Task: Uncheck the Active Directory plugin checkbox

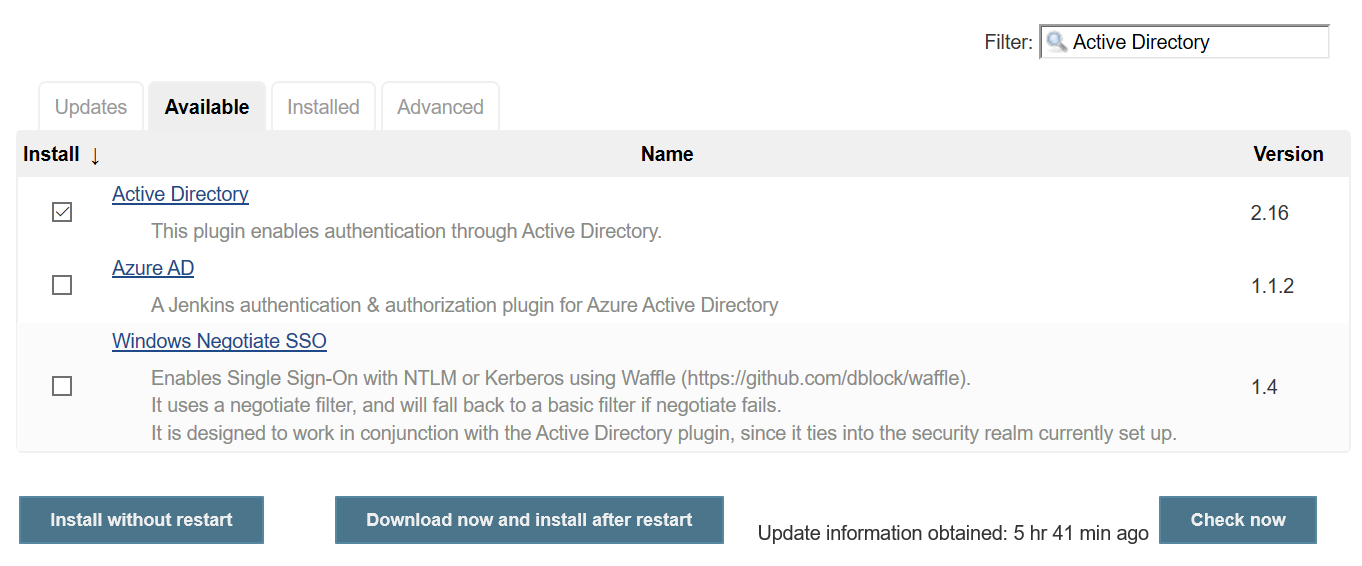Action: pos(62,212)
